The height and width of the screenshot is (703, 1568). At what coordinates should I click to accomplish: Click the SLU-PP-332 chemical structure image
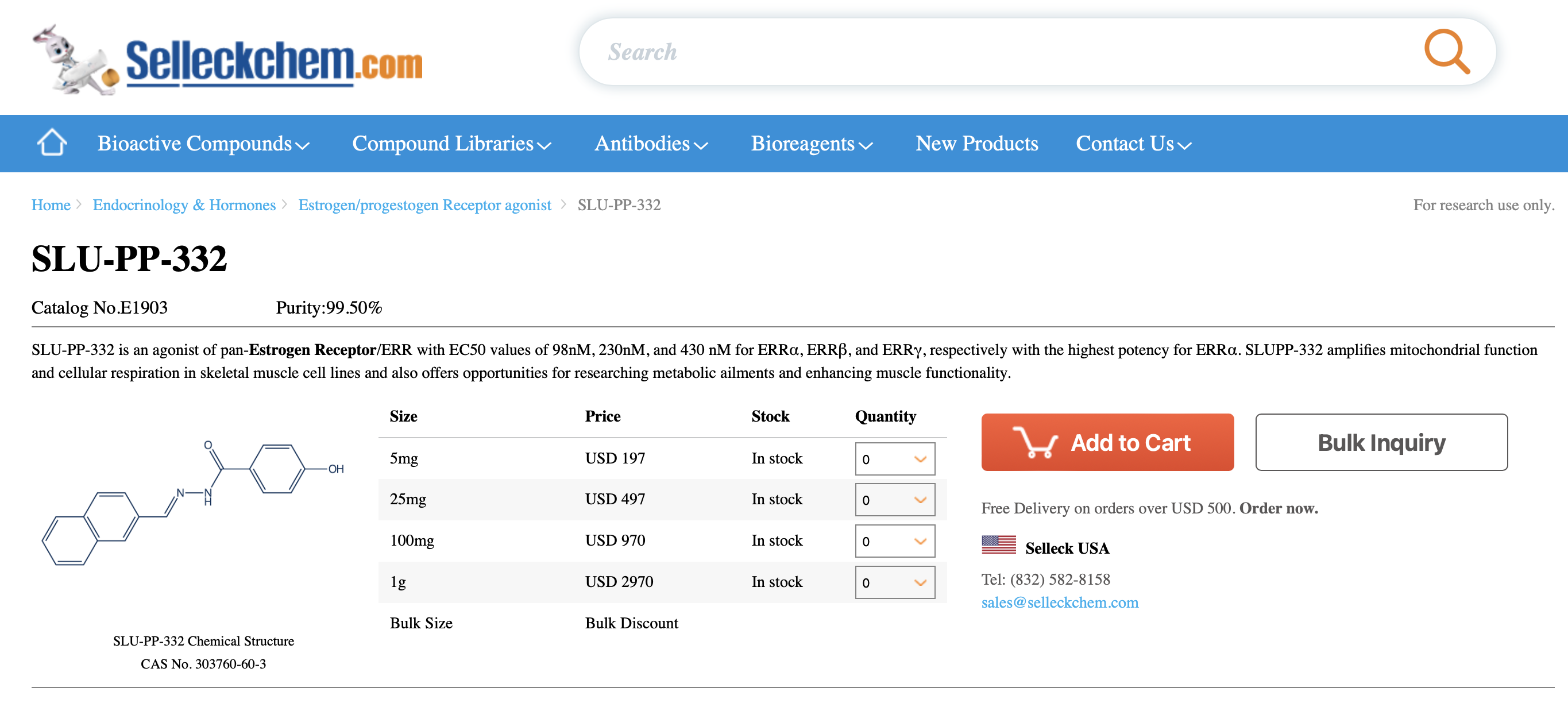pyautogui.click(x=194, y=503)
